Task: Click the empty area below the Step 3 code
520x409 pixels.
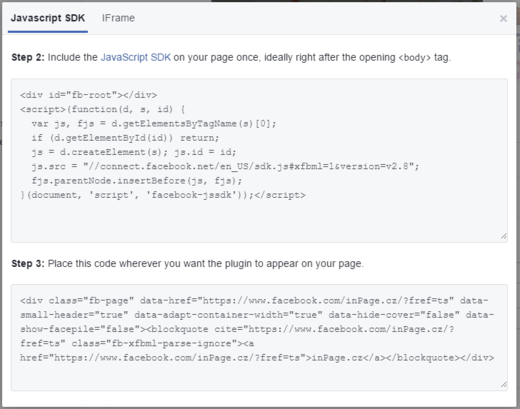Action: pos(259,376)
